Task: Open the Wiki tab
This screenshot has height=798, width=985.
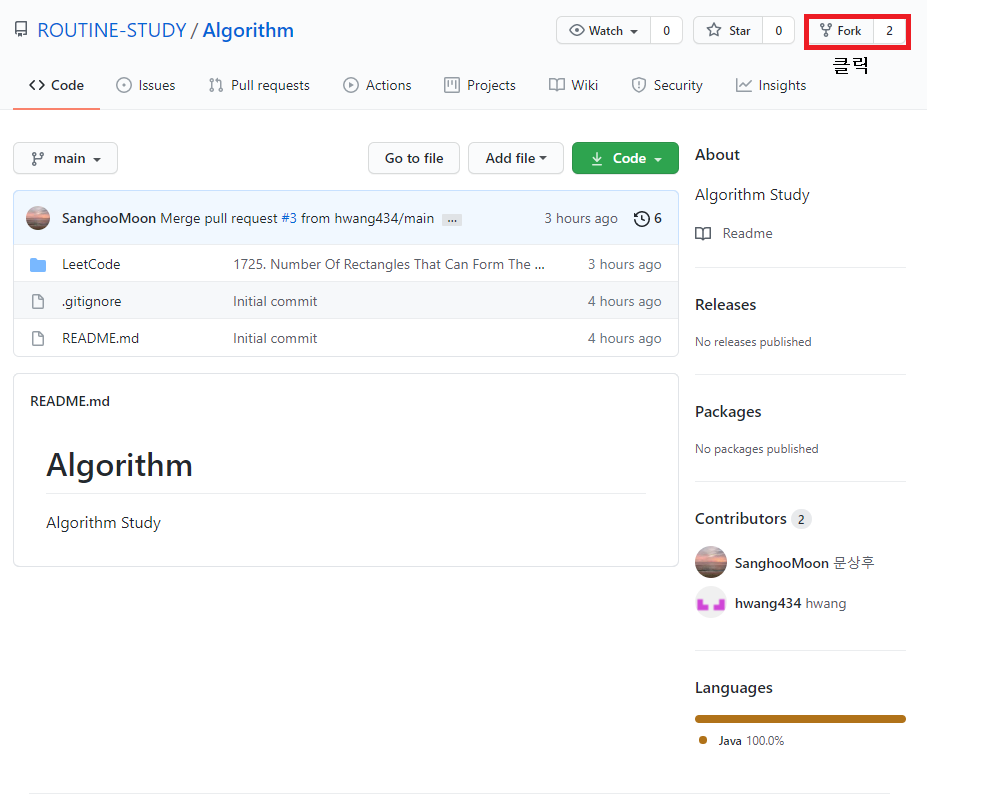Action: coord(574,85)
